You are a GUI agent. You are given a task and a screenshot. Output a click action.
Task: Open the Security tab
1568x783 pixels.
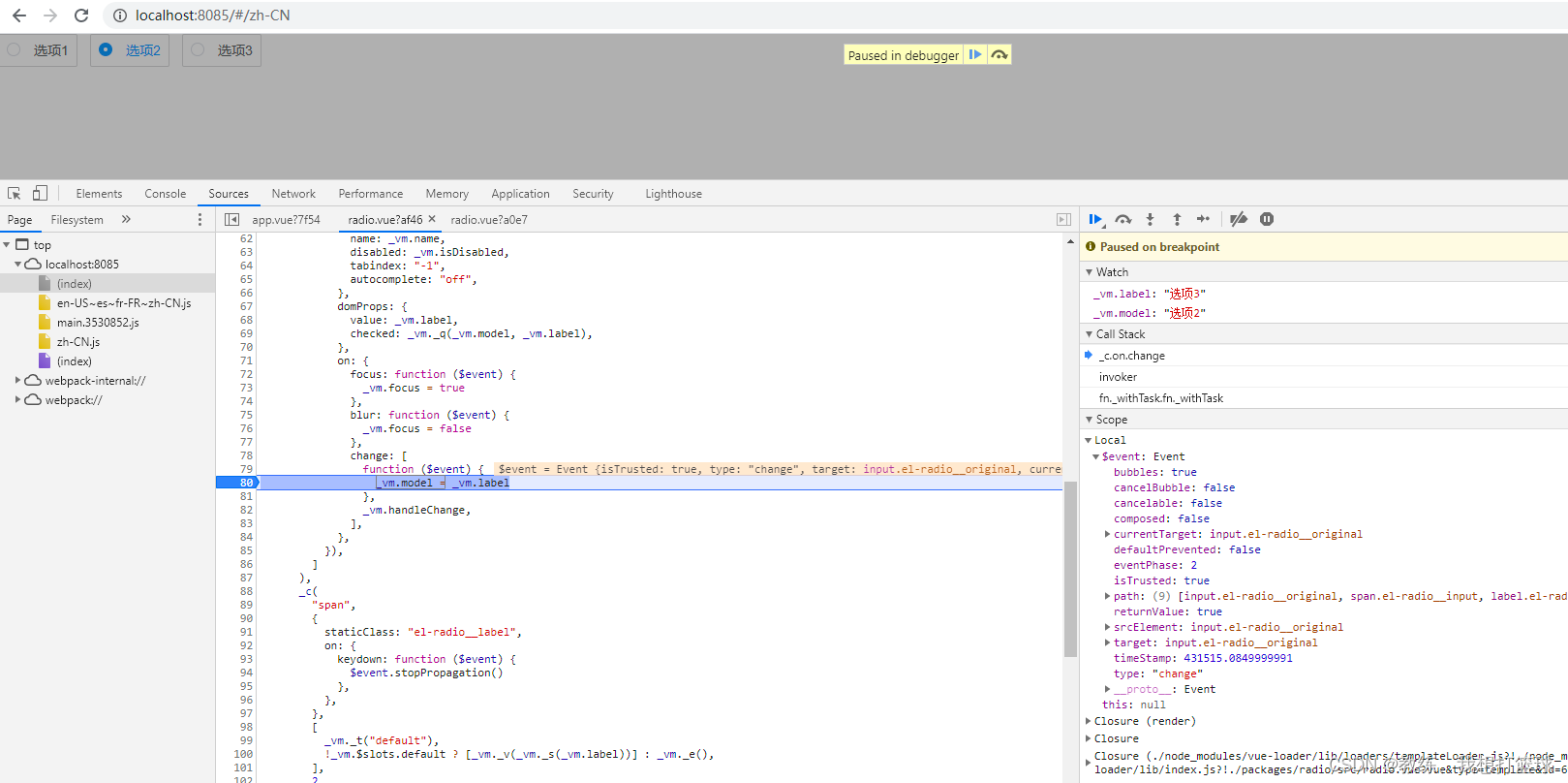tap(593, 194)
